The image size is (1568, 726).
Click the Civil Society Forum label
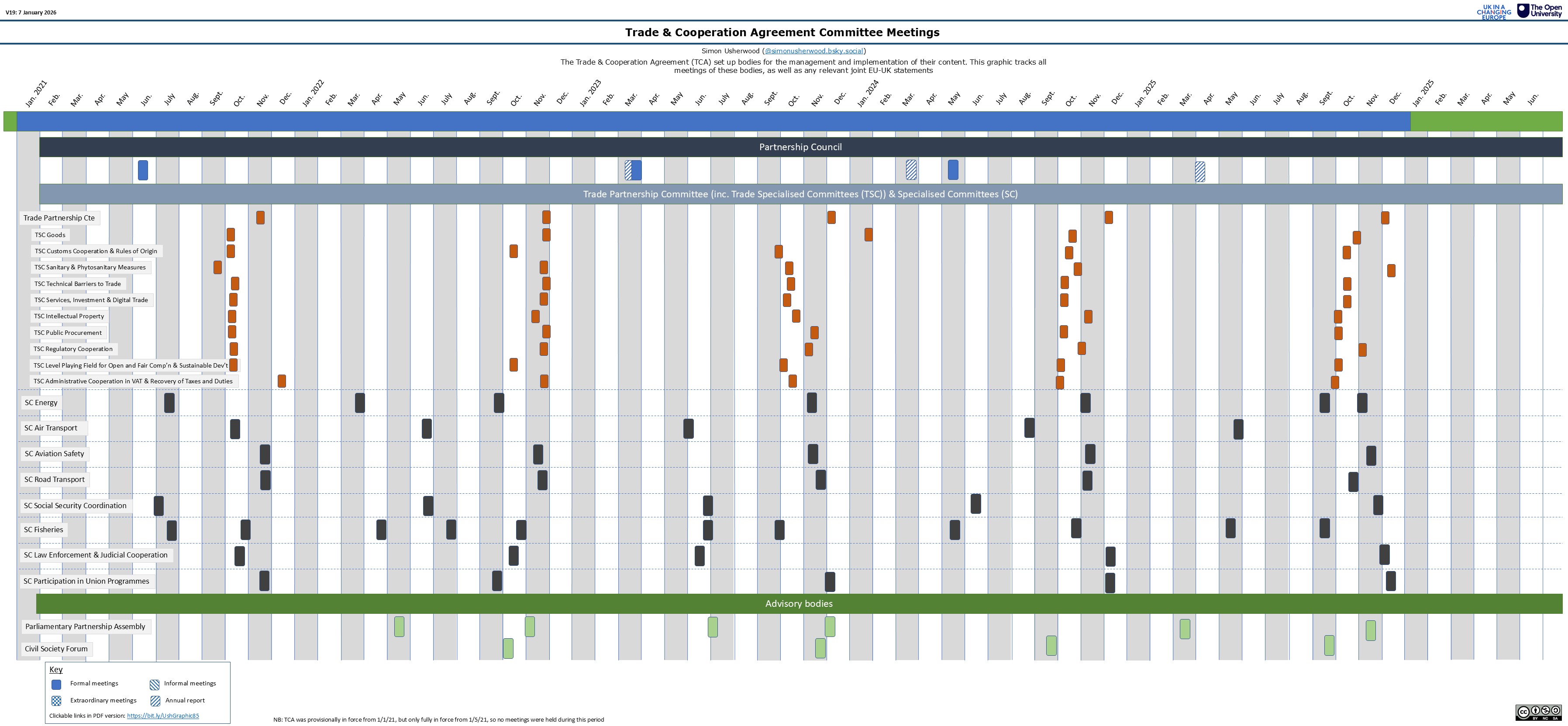click(56, 649)
